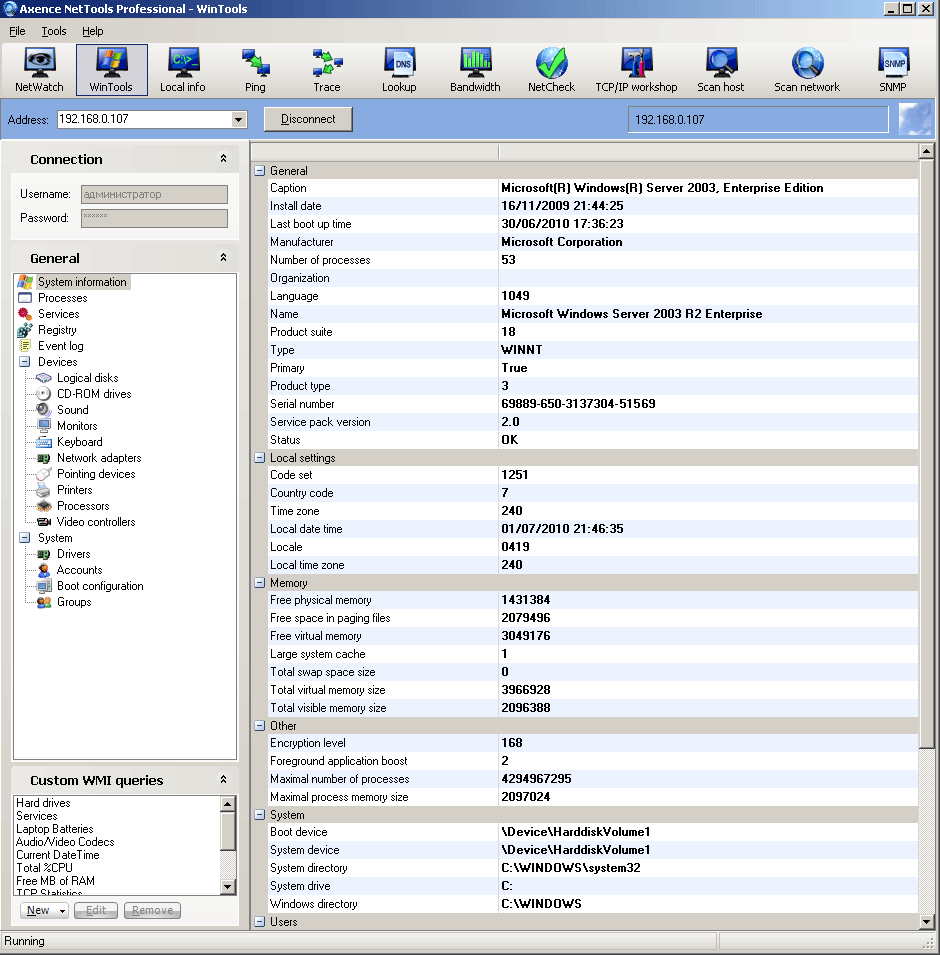Select the WinTools toolbar icon
The image size is (940, 955).
(111, 69)
